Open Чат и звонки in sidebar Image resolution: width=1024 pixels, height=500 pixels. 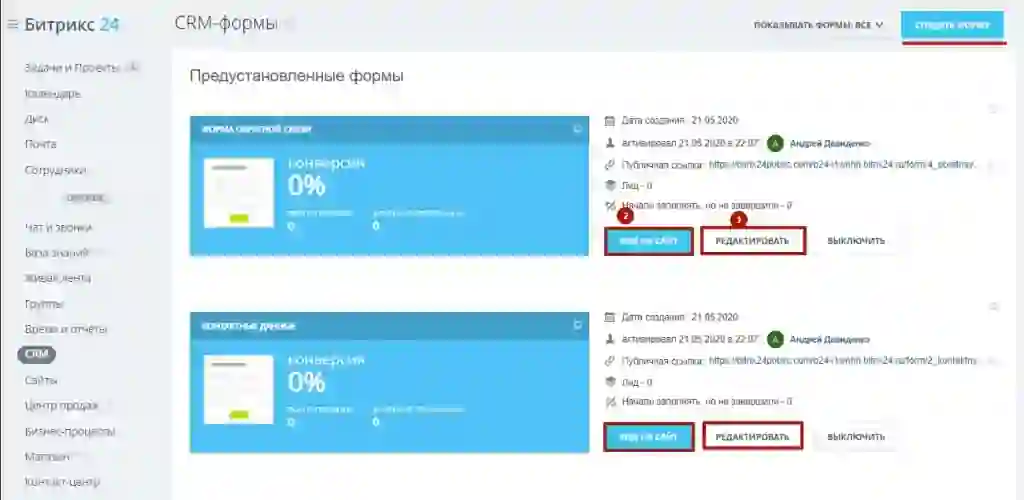[x=58, y=228]
